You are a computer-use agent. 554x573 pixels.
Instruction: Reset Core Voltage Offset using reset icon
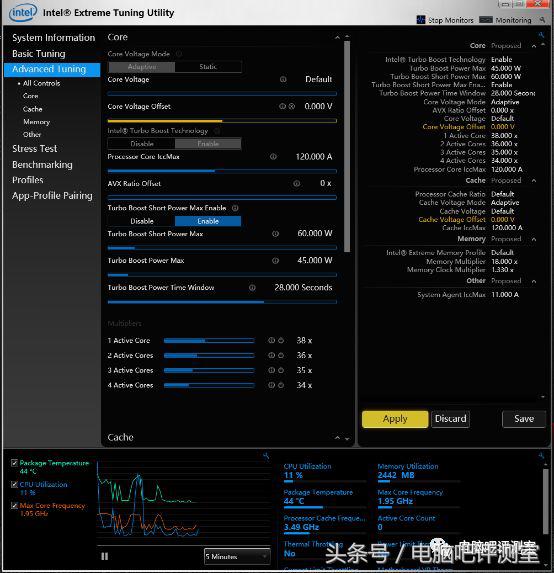click(x=292, y=106)
